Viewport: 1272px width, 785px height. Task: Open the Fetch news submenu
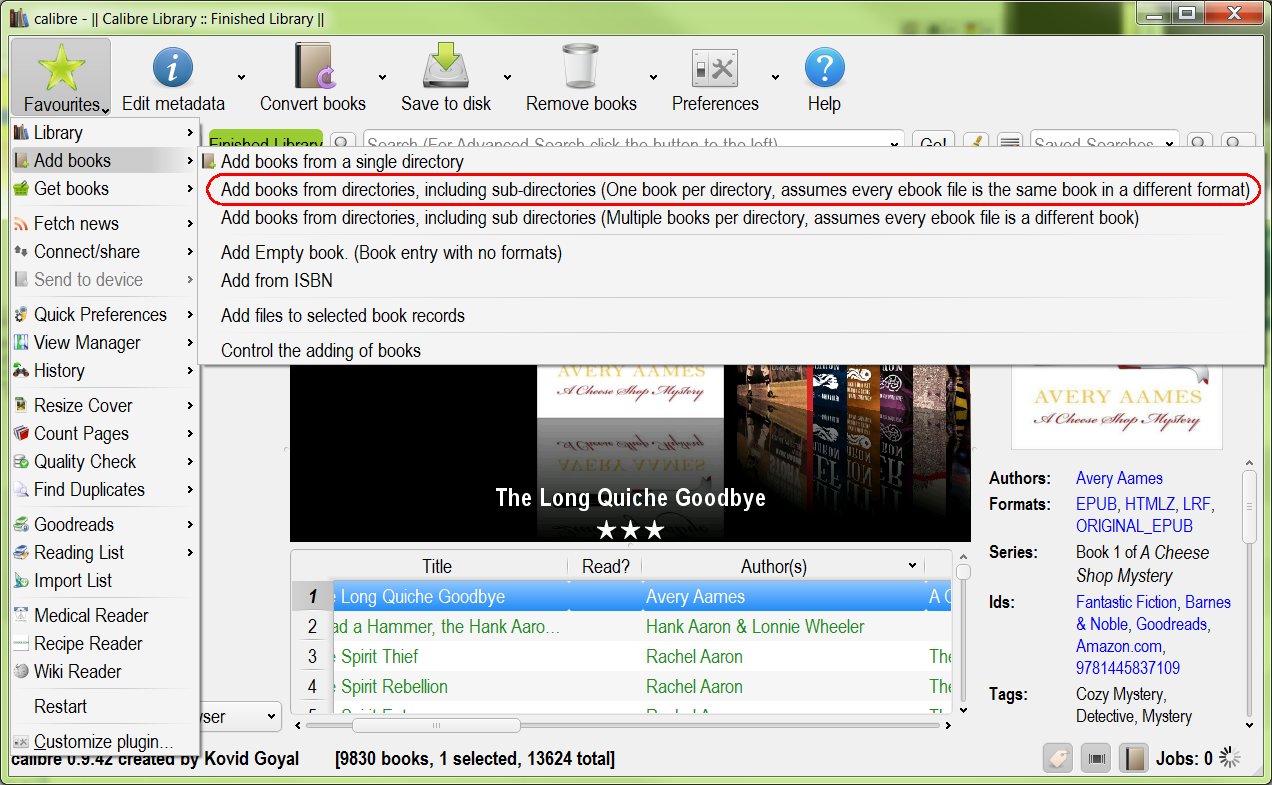tap(104, 223)
